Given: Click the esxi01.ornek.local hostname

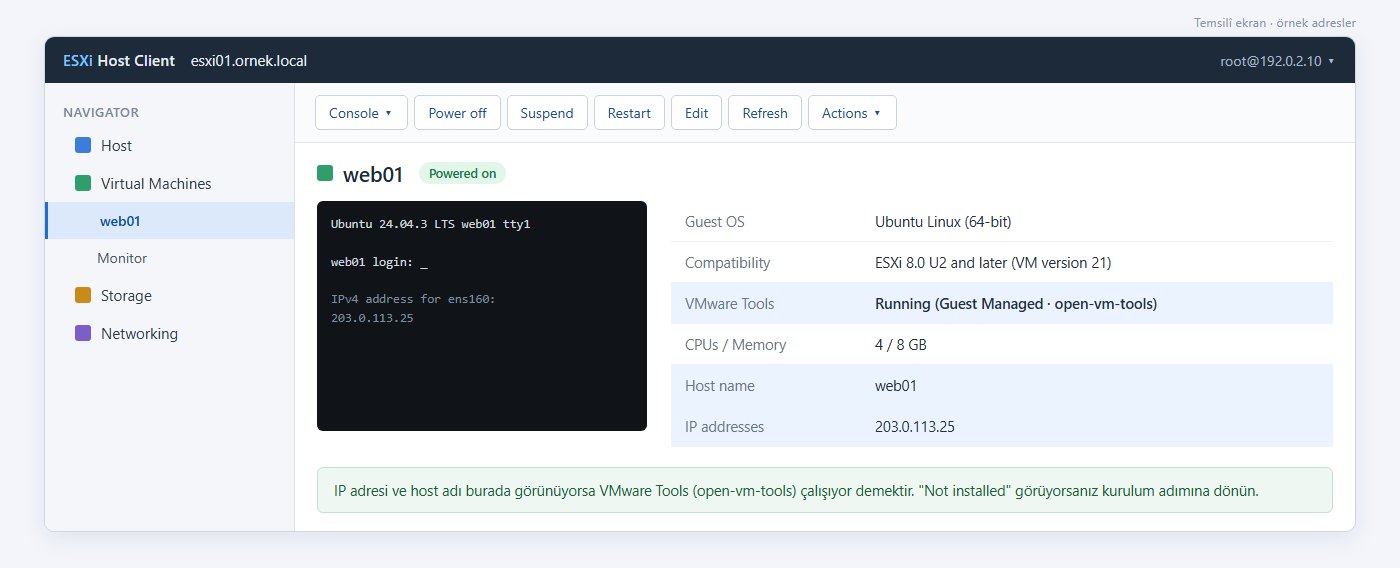Looking at the screenshot, I should [249, 61].
